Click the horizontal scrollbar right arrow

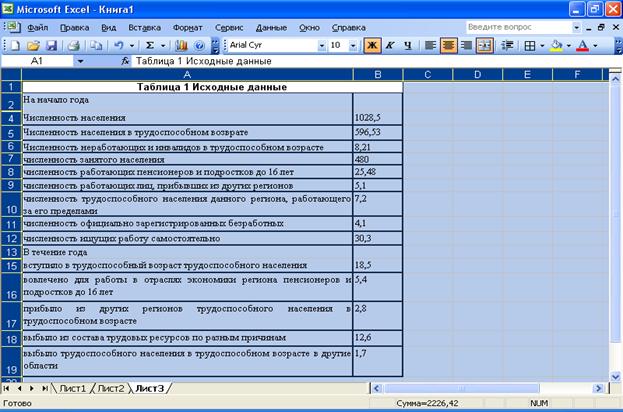(x=598, y=388)
